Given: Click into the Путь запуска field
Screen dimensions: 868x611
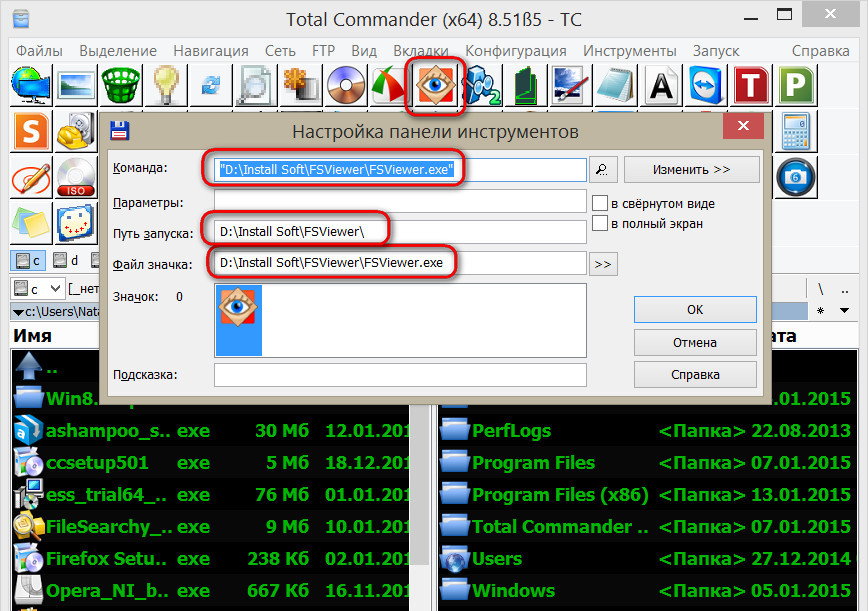Looking at the screenshot, I should [x=400, y=232].
